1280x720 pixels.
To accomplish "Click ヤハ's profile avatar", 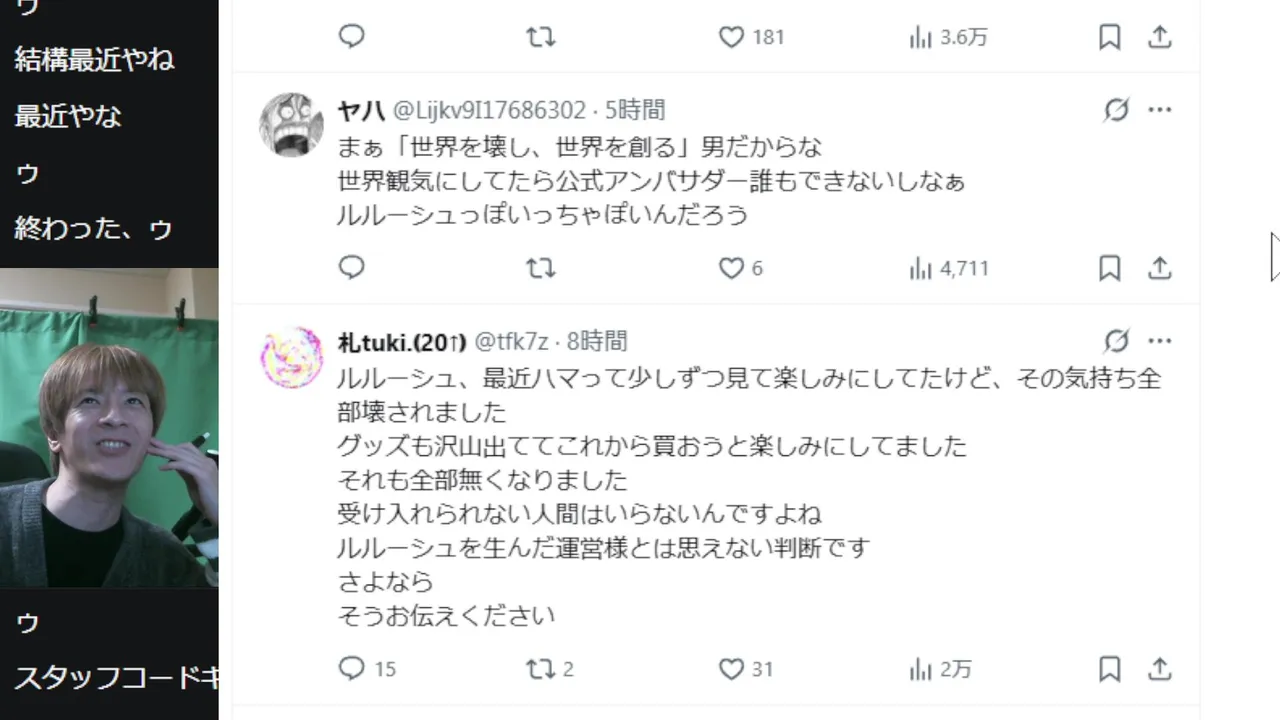I will pos(292,125).
